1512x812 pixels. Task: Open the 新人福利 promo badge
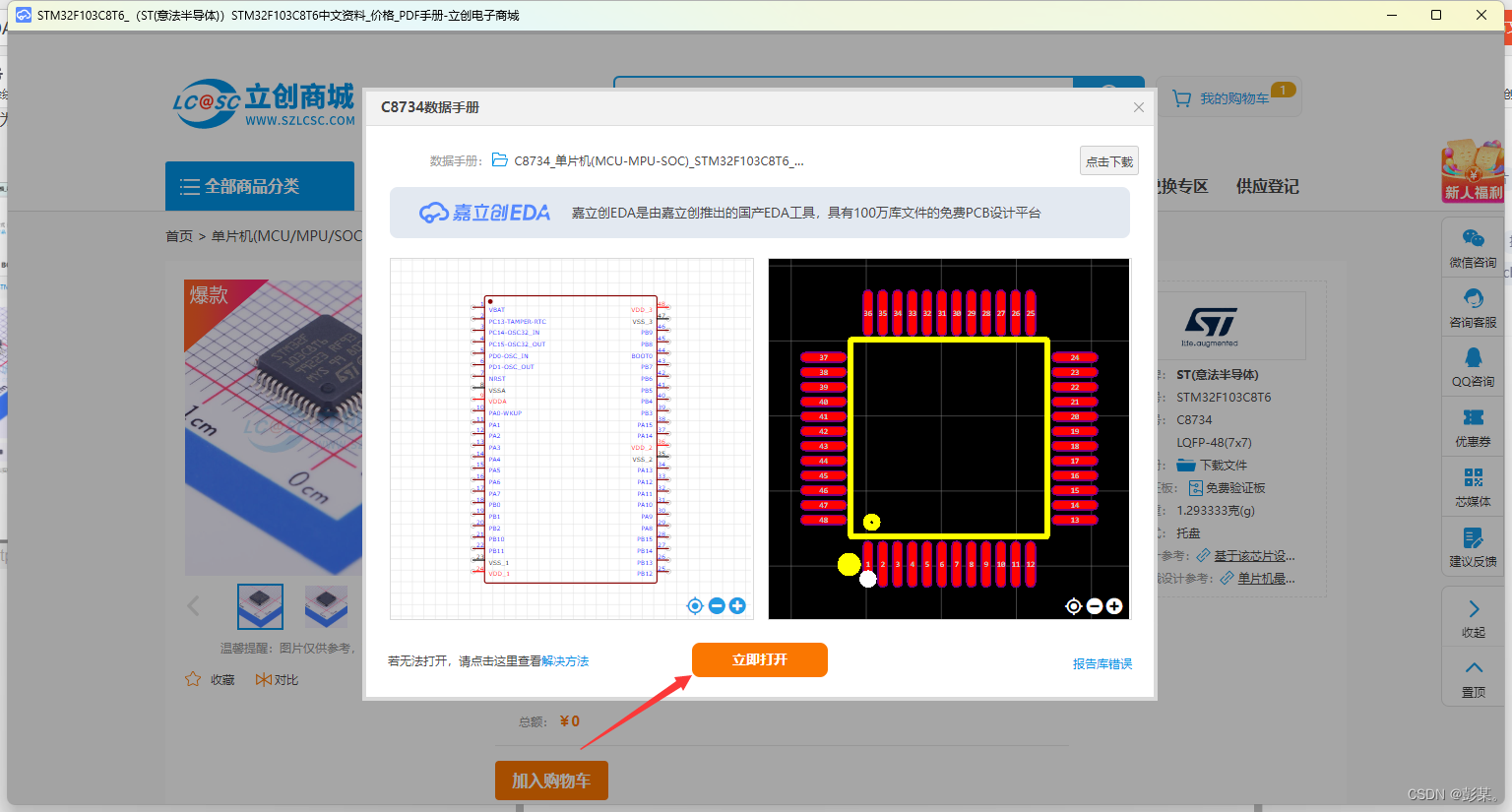(1473, 171)
